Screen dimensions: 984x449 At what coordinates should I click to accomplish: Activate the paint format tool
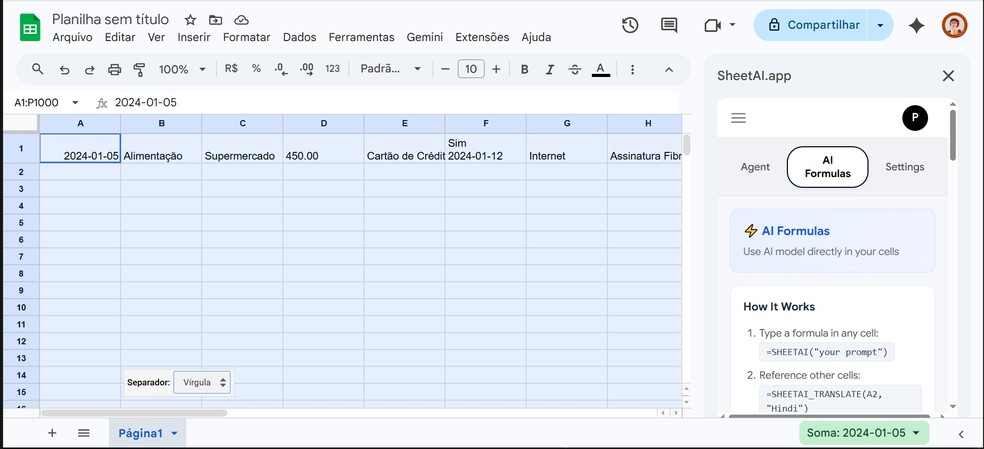click(139, 69)
